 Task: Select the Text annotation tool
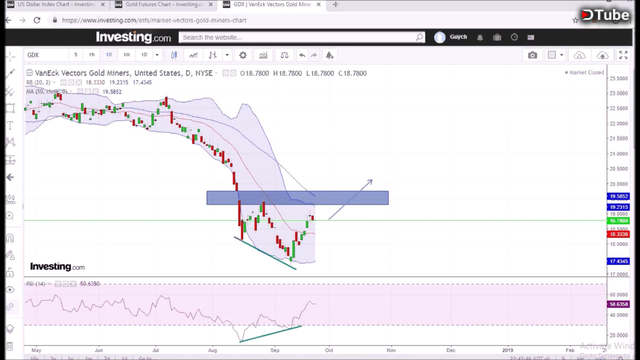11,125
